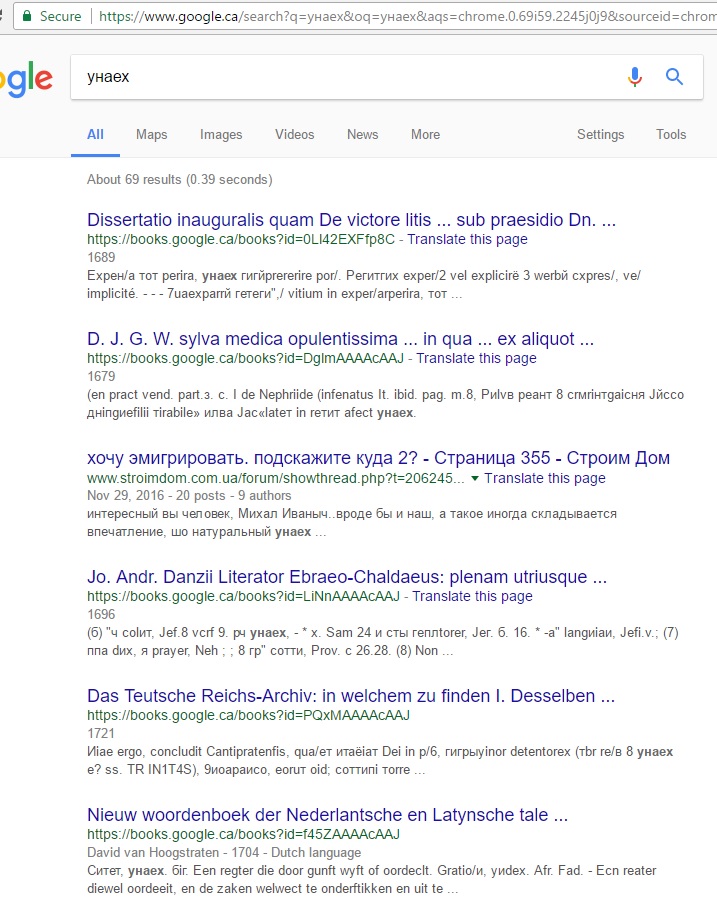
Task: Open search Settings menu
Action: click(601, 134)
